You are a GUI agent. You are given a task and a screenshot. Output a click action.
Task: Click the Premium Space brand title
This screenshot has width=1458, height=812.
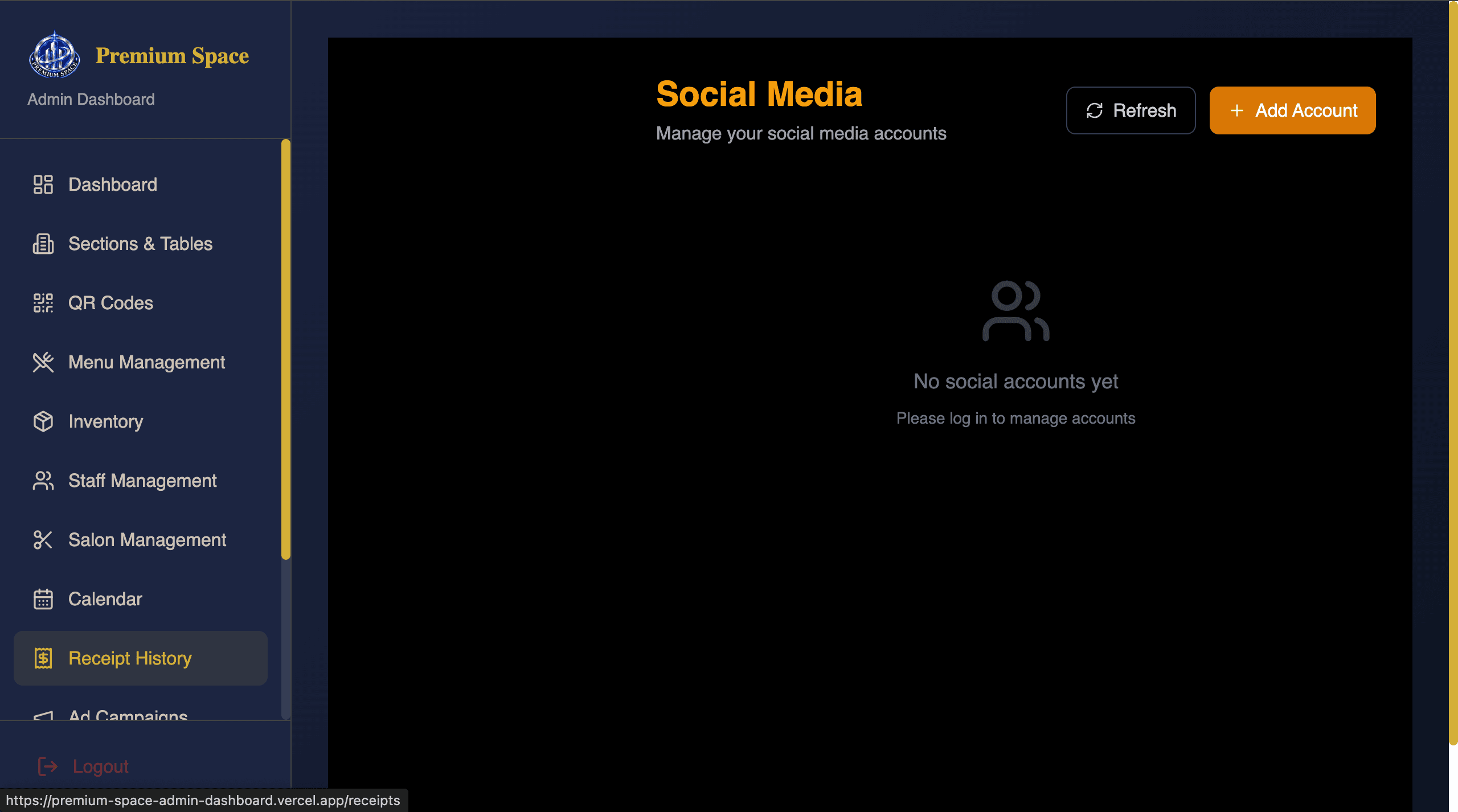tap(172, 56)
